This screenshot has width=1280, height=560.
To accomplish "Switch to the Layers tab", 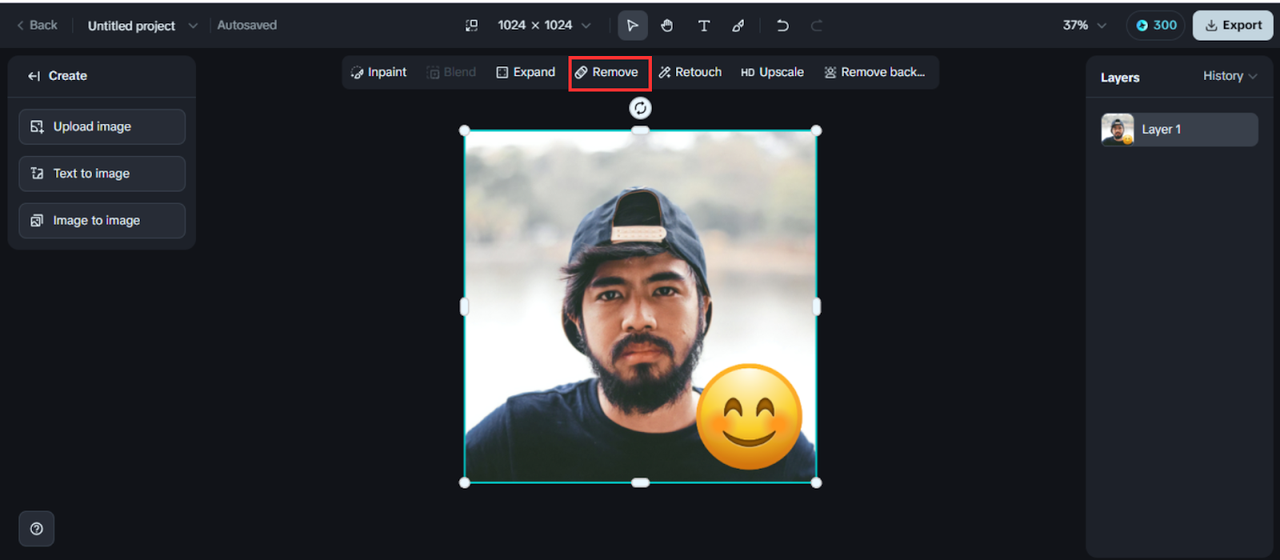I will (x=1120, y=77).
